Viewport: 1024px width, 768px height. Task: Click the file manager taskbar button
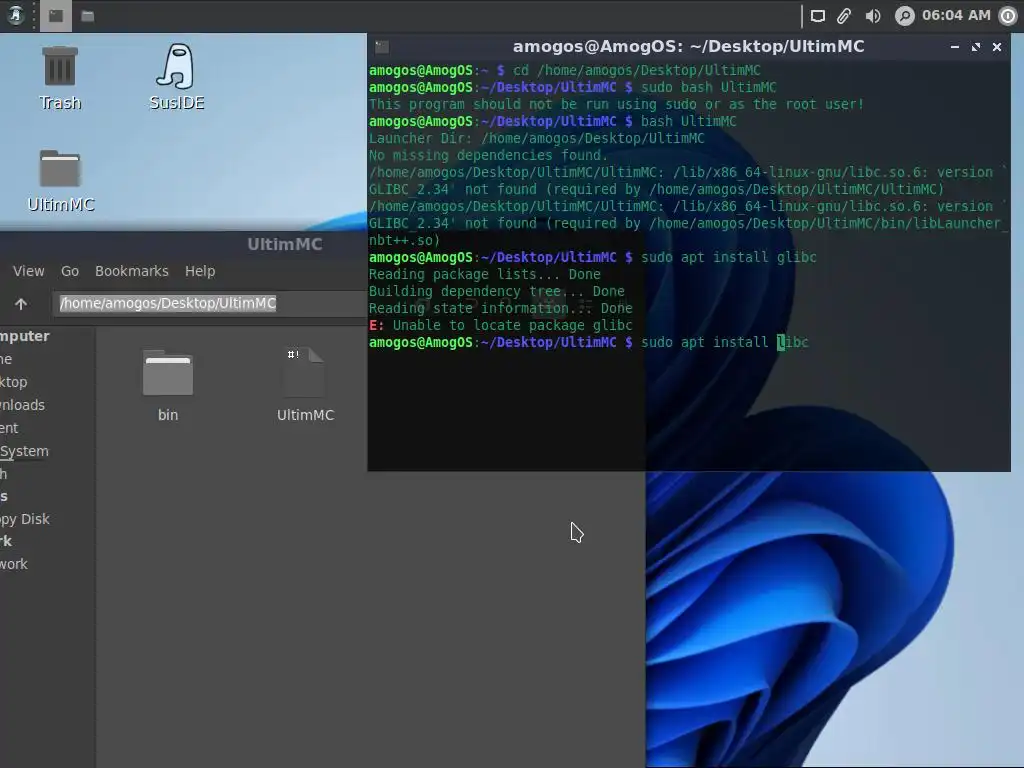pos(88,16)
